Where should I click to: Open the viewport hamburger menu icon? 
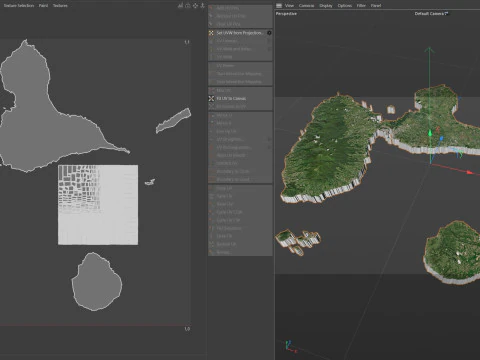(x=279, y=5)
